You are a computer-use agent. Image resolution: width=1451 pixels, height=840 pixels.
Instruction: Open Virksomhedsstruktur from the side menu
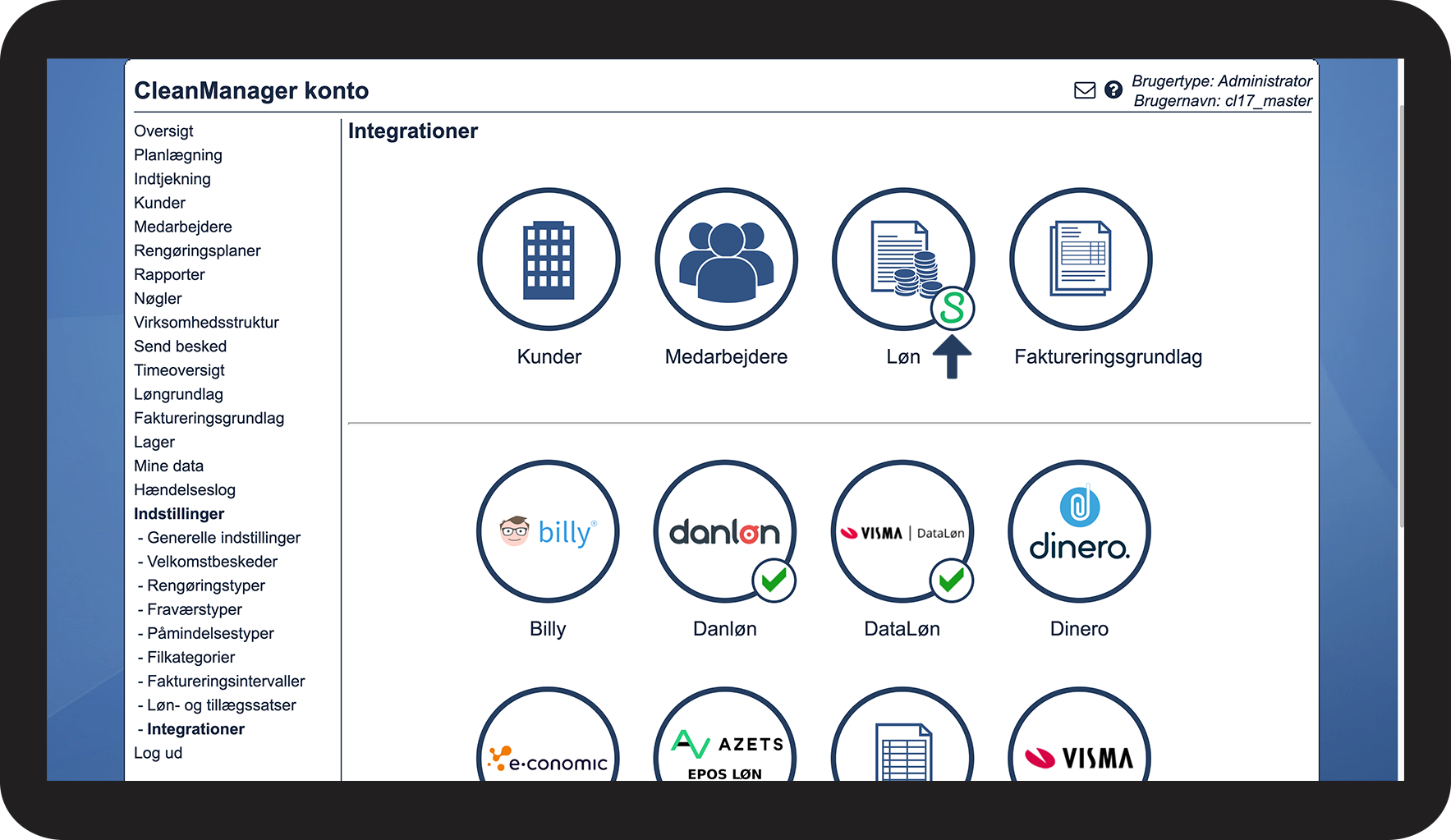(x=206, y=322)
